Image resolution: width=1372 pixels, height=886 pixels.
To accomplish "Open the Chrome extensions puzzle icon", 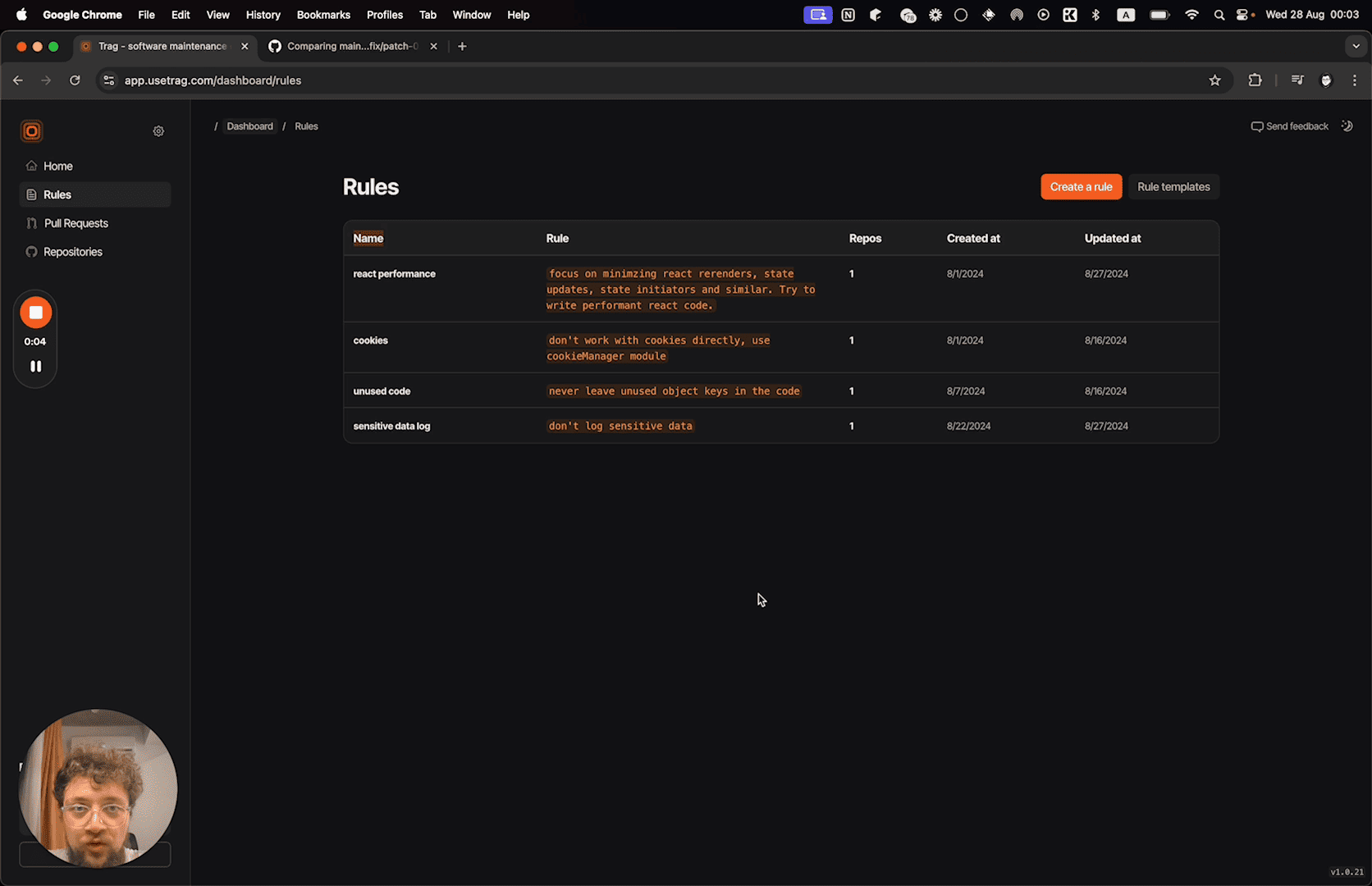I will [x=1255, y=80].
